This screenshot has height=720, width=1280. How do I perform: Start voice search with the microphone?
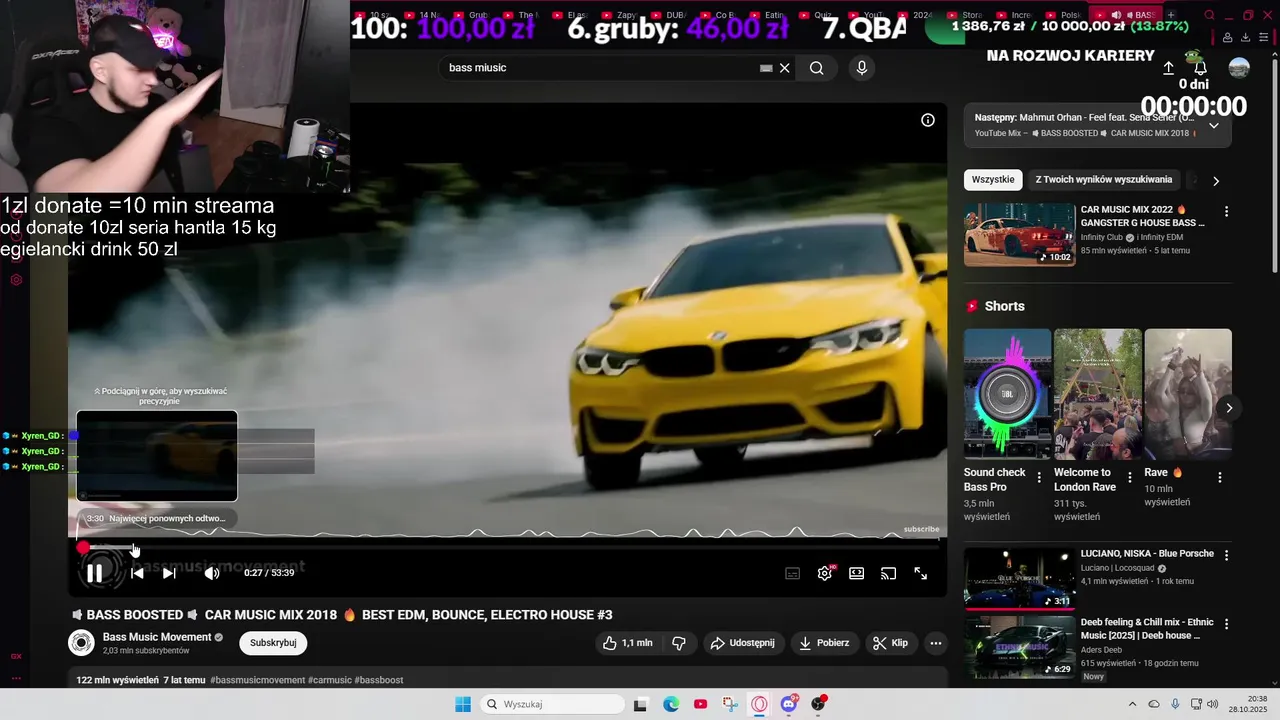pyautogui.click(x=862, y=68)
